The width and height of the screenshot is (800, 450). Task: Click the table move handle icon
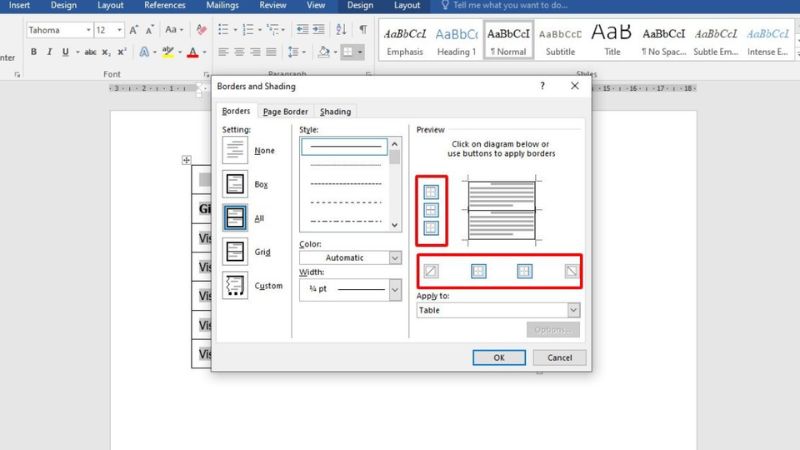point(186,160)
